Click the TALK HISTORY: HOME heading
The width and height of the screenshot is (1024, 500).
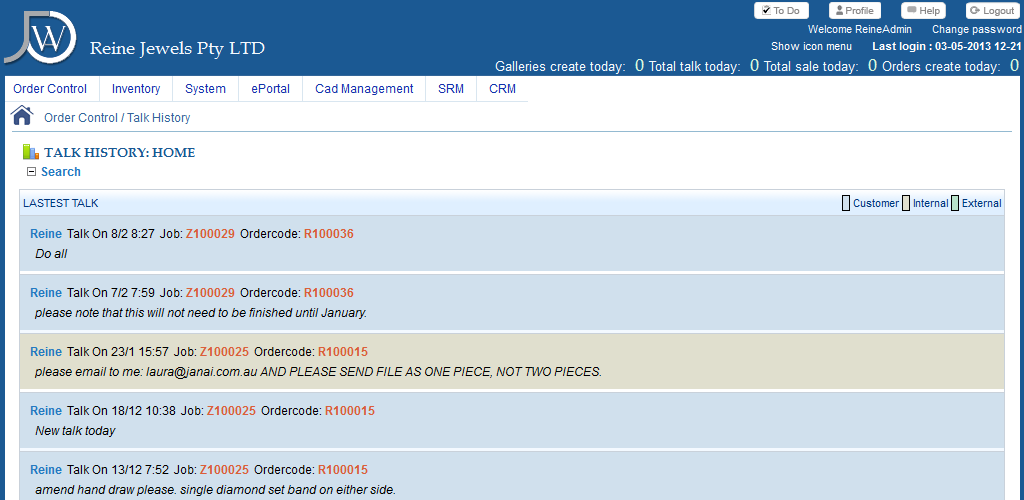click(120, 153)
